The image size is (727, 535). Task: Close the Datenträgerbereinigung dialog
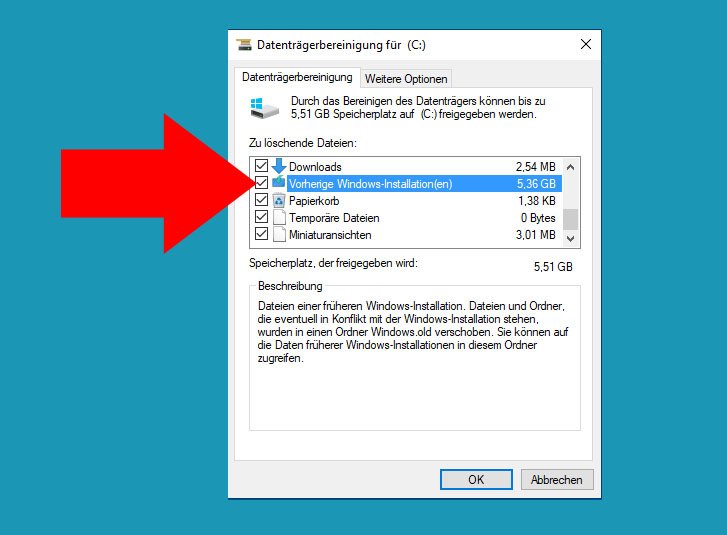click(586, 44)
